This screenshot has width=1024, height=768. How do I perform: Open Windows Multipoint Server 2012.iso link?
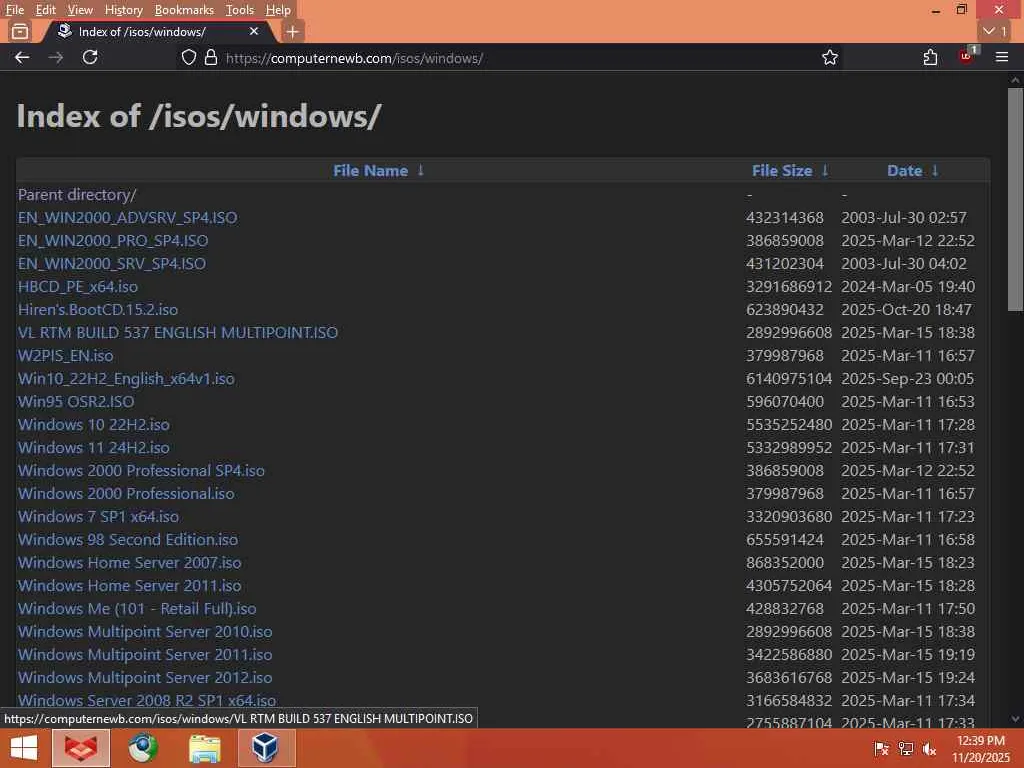(145, 677)
